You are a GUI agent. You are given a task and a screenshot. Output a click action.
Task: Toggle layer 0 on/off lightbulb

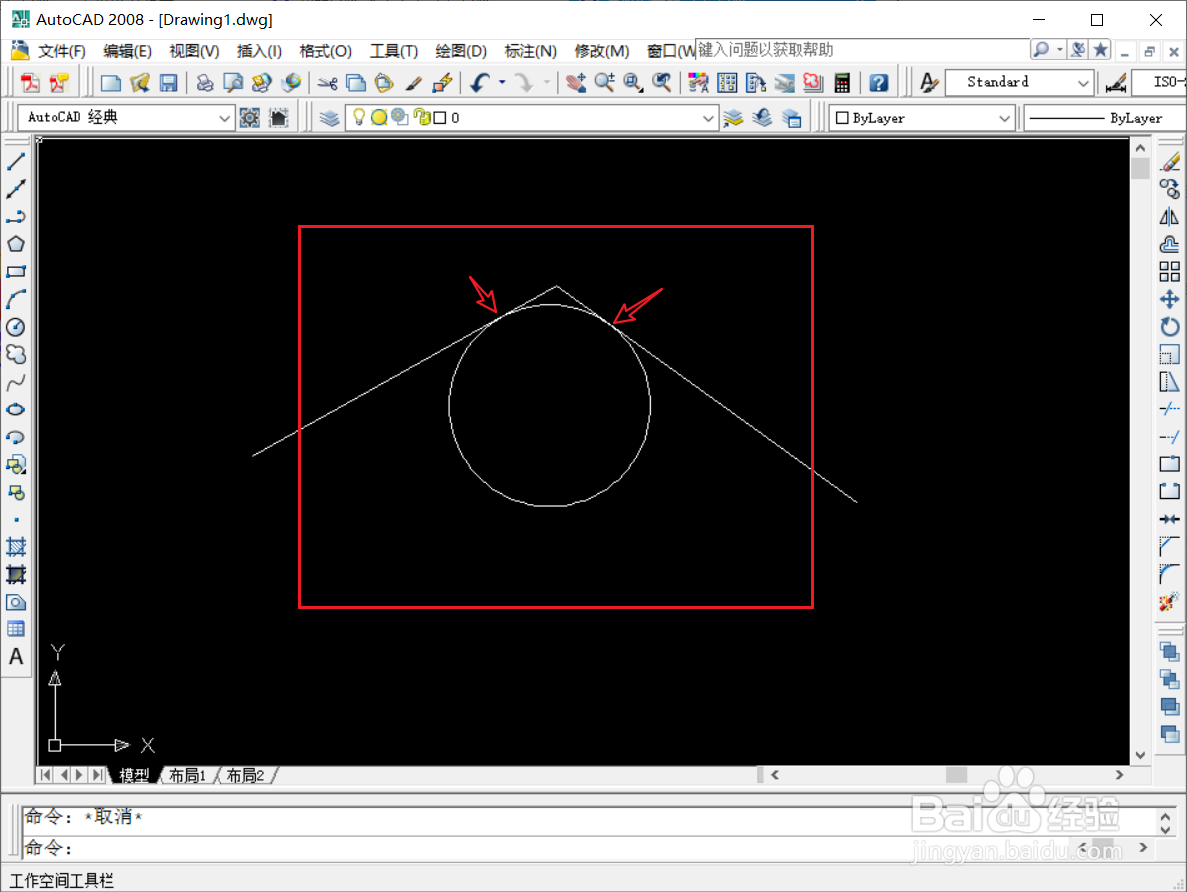[359, 117]
